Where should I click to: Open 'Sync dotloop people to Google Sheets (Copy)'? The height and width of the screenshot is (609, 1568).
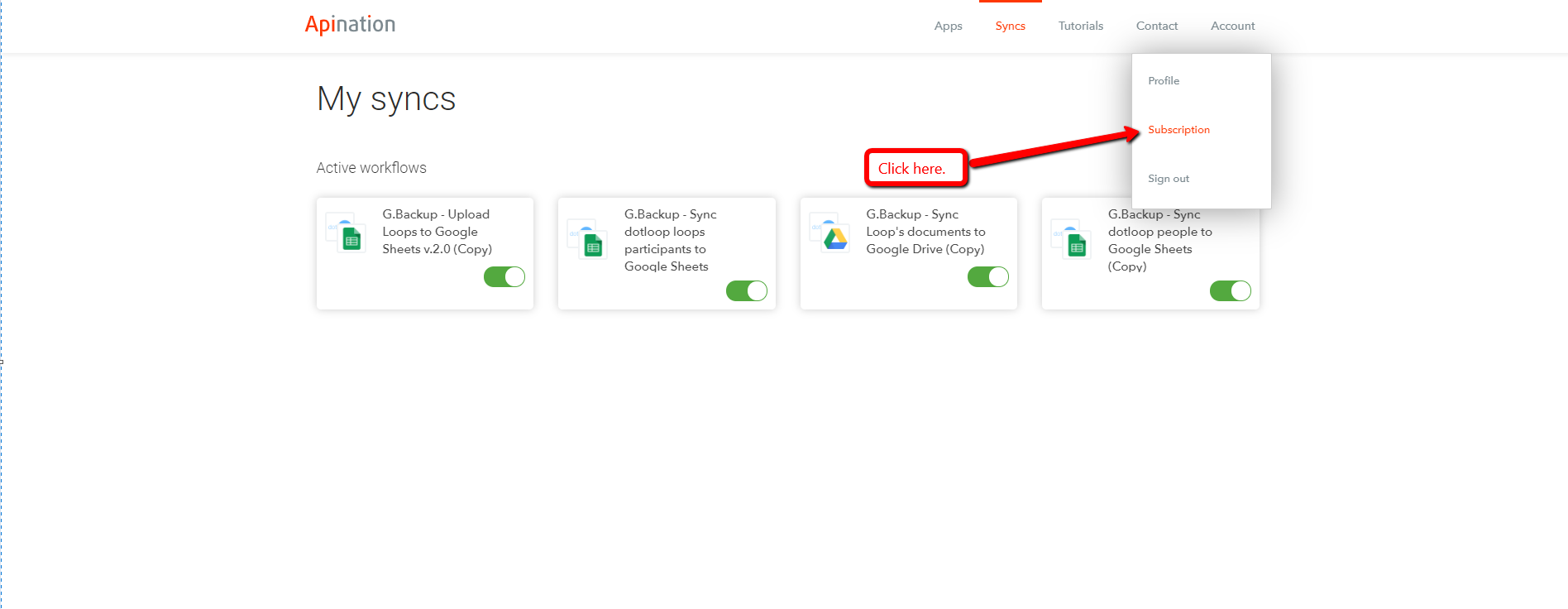click(1159, 240)
